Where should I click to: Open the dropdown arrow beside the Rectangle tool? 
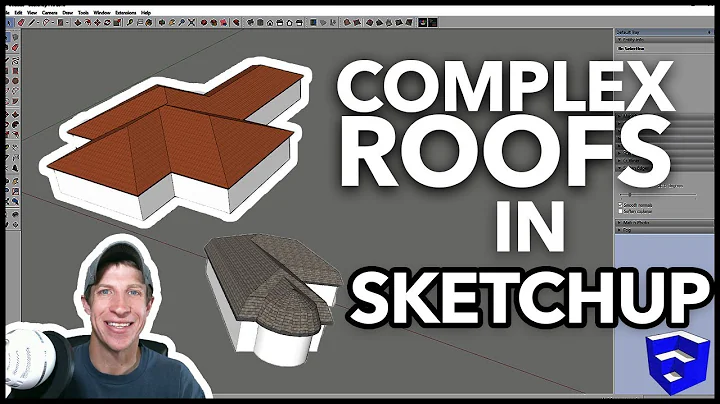(x=67, y=22)
